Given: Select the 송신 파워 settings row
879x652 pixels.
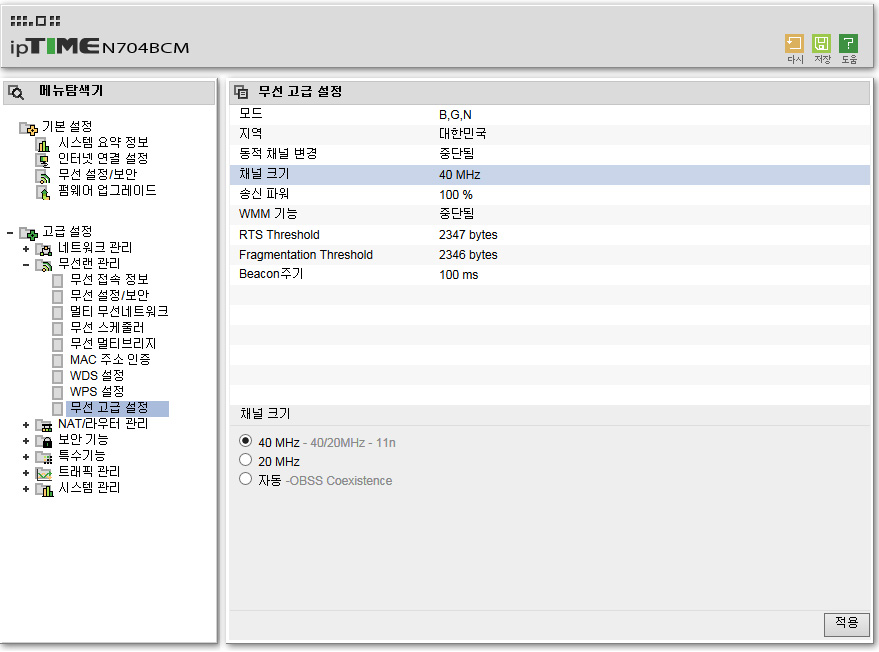Looking at the screenshot, I should coord(549,194).
